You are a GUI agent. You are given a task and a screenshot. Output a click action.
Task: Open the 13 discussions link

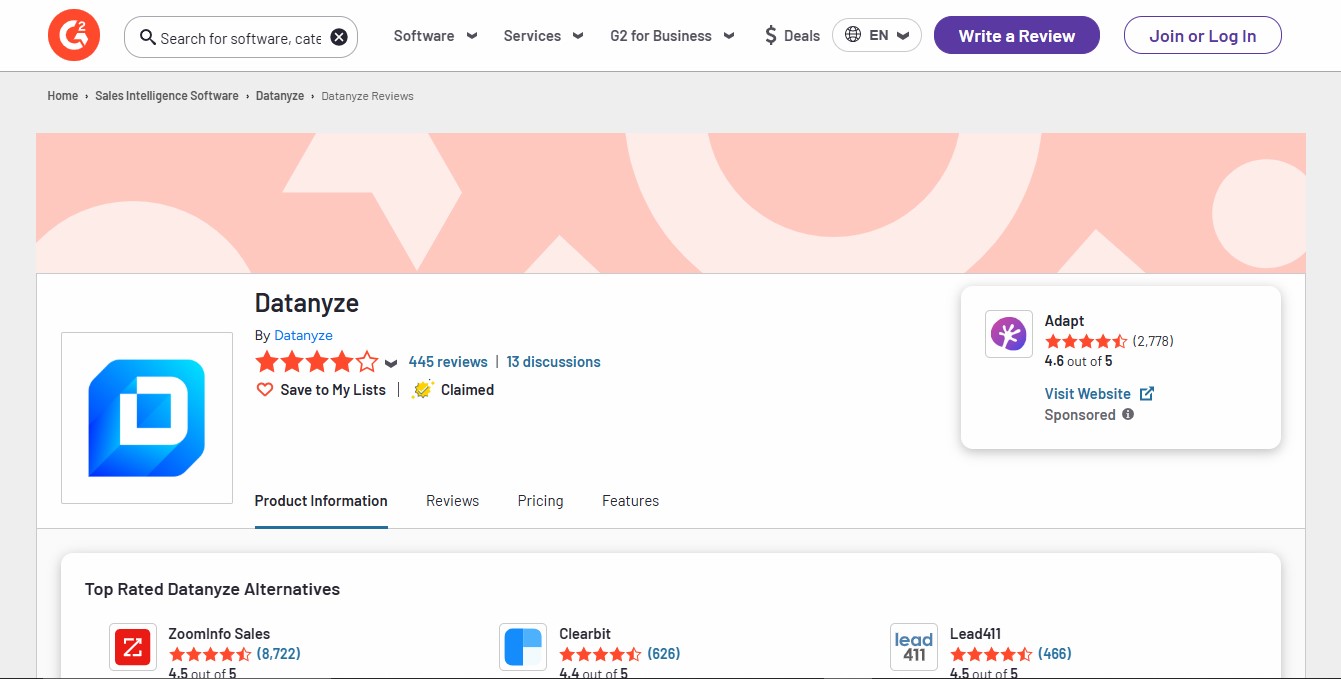pyautogui.click(x=554, y=362)
